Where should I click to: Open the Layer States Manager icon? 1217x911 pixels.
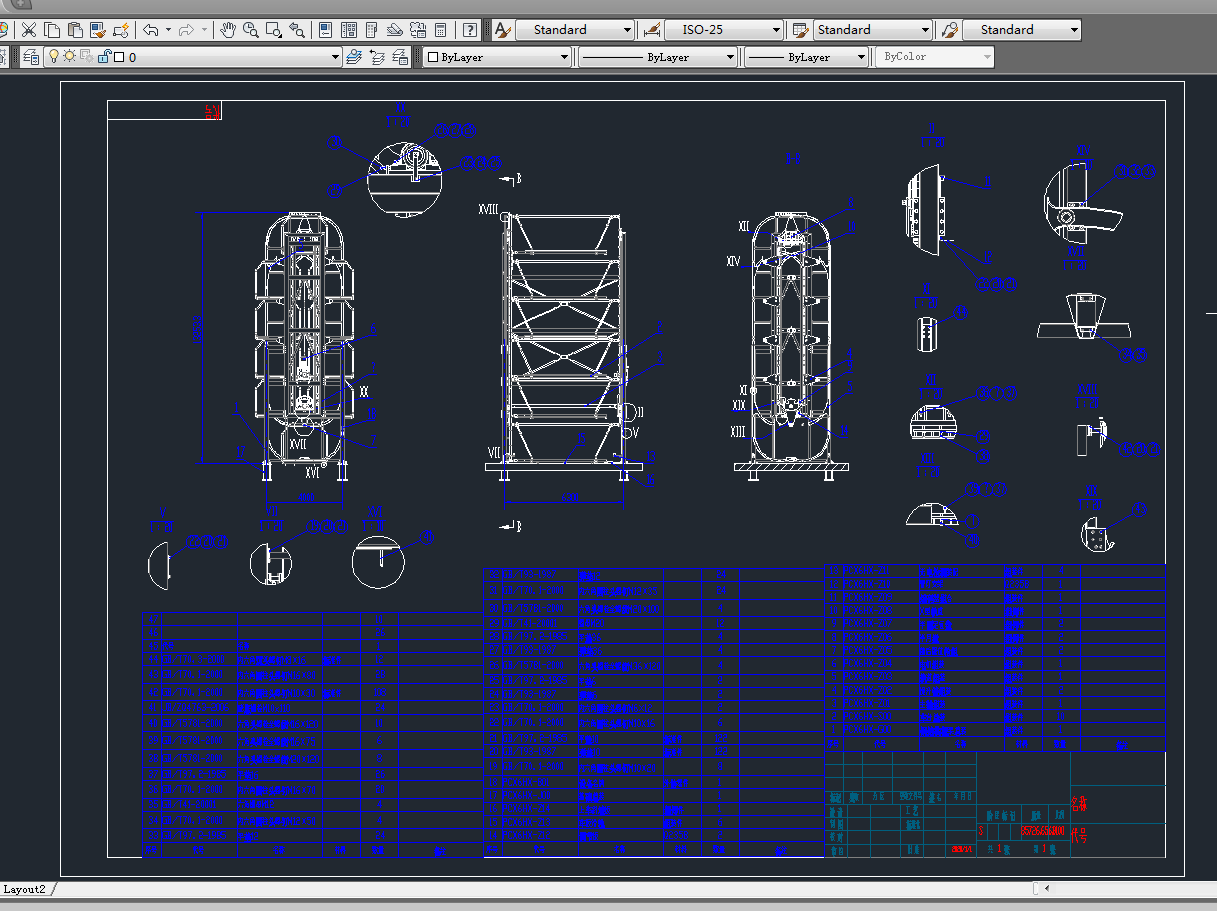(400, 57)
